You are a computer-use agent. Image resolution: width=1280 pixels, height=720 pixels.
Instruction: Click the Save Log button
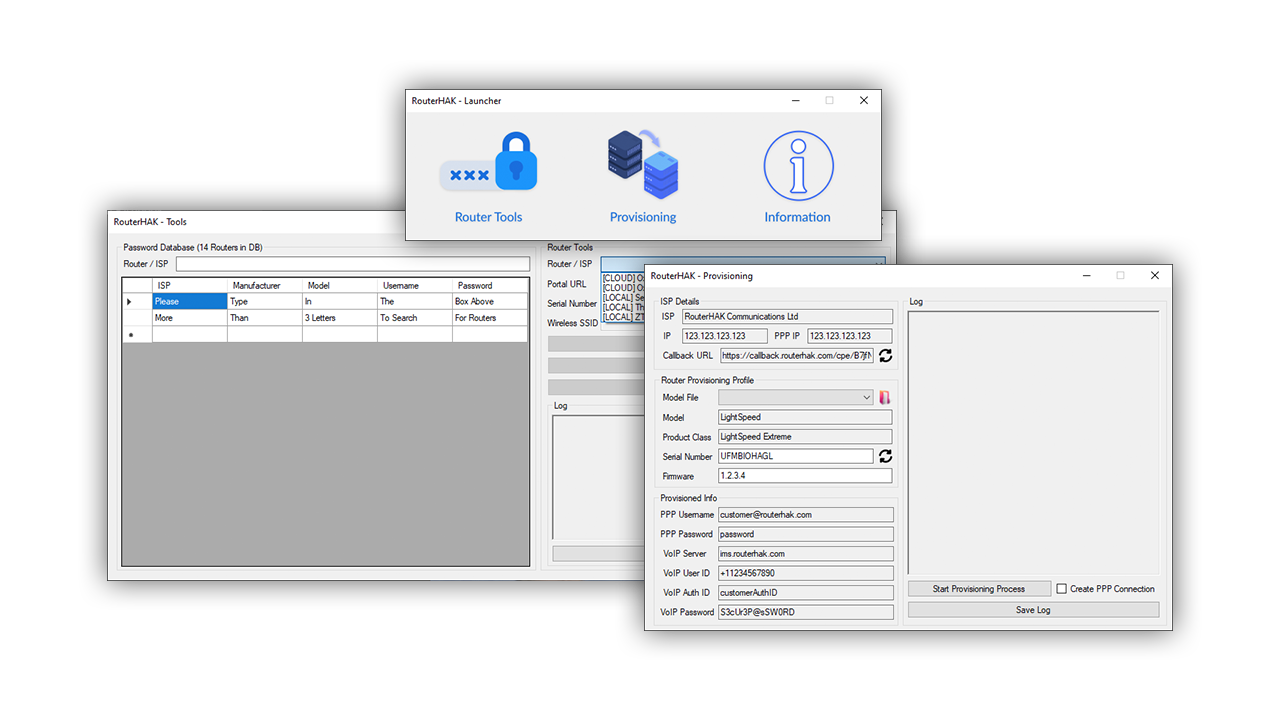pos(1033,610)
